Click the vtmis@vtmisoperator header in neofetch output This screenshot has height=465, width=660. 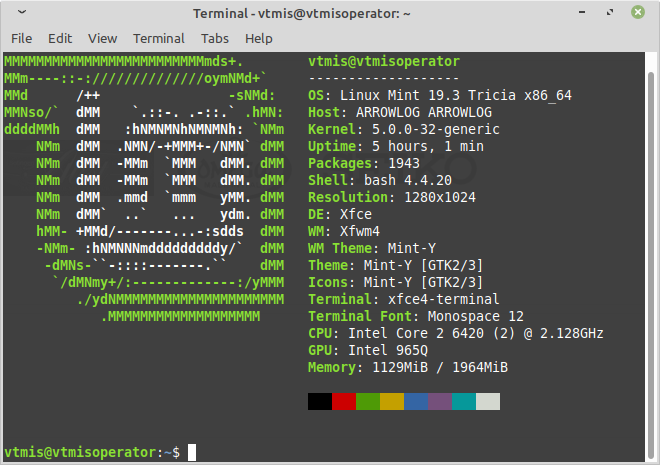click(384, 61)
